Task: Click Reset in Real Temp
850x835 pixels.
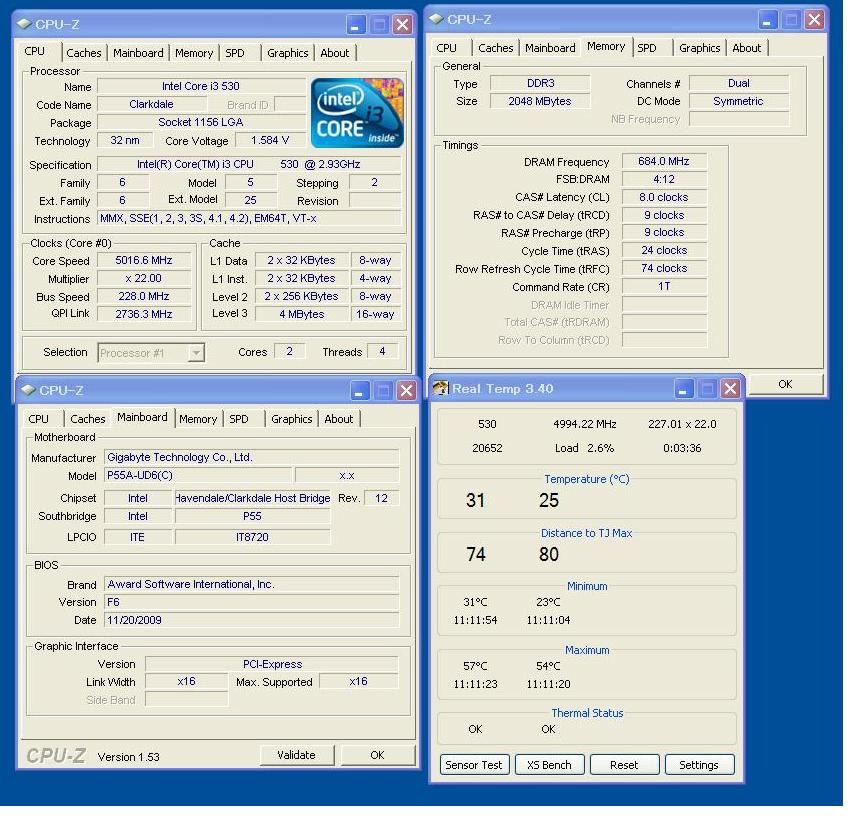Action: click(623, 765)
